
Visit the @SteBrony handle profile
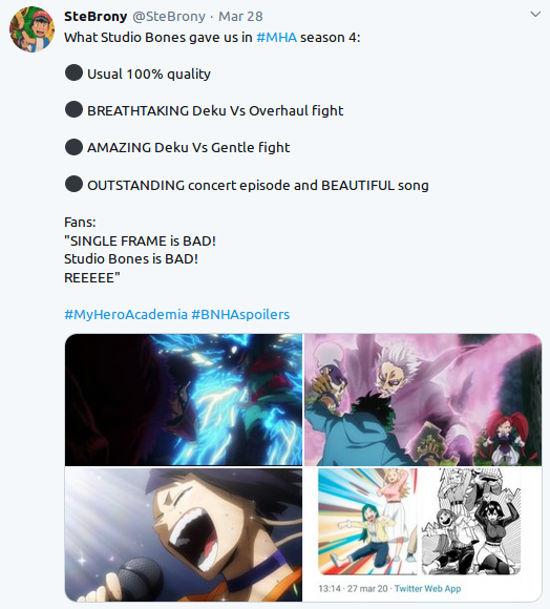[x=169, y=16]
